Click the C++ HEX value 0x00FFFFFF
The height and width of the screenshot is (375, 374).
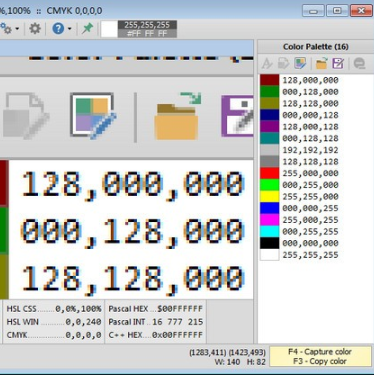[x=177, y=335]
